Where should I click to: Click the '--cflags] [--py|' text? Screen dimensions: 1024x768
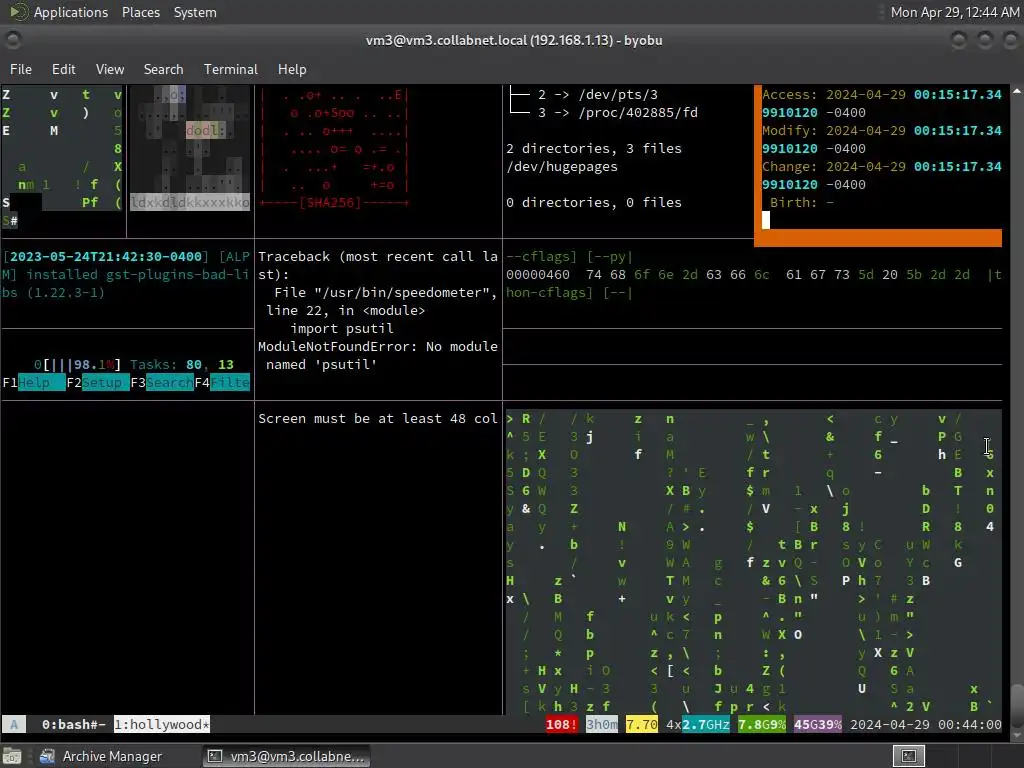(x=569, y=257)
